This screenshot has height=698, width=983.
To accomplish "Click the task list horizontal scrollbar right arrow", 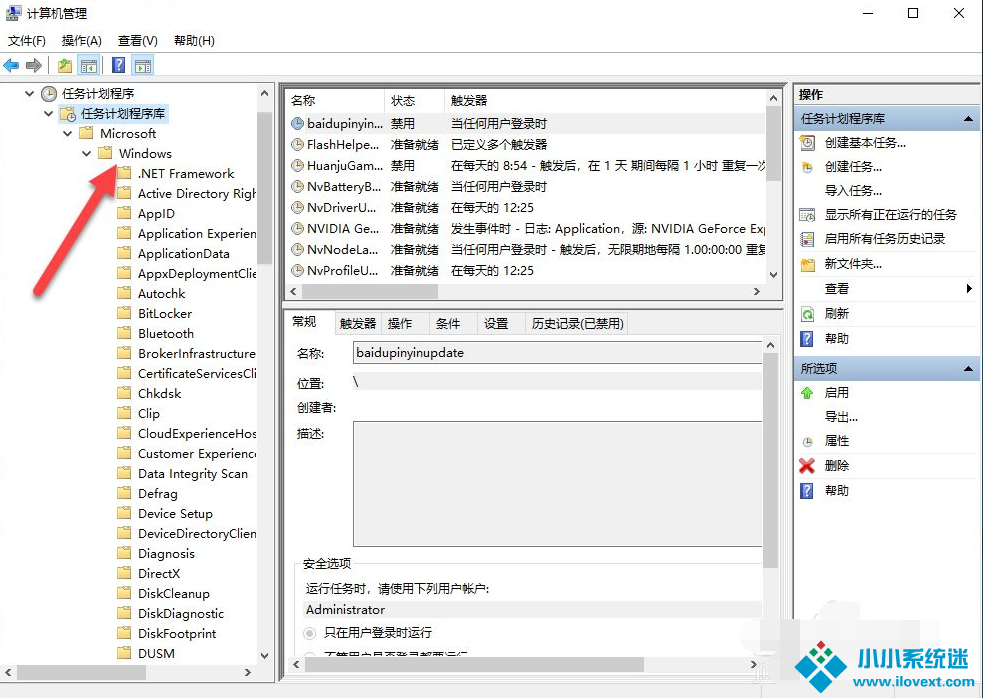I will tap(757, 292).
